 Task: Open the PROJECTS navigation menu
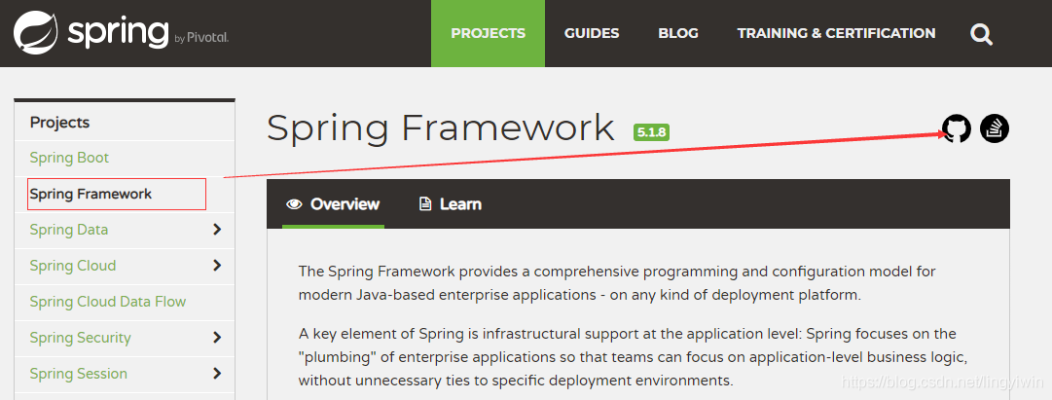[x=487, y=33]
